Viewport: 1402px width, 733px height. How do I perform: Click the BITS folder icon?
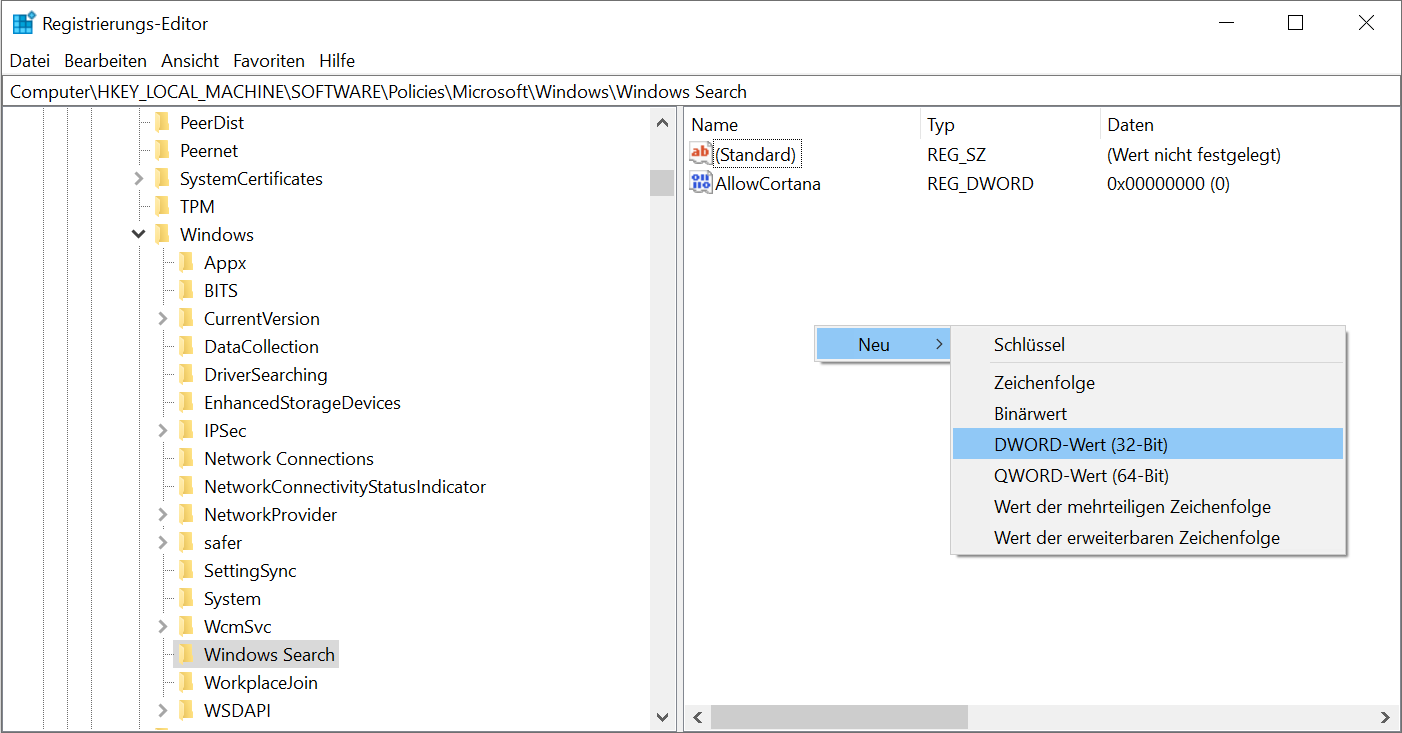(x=187, y=291)
